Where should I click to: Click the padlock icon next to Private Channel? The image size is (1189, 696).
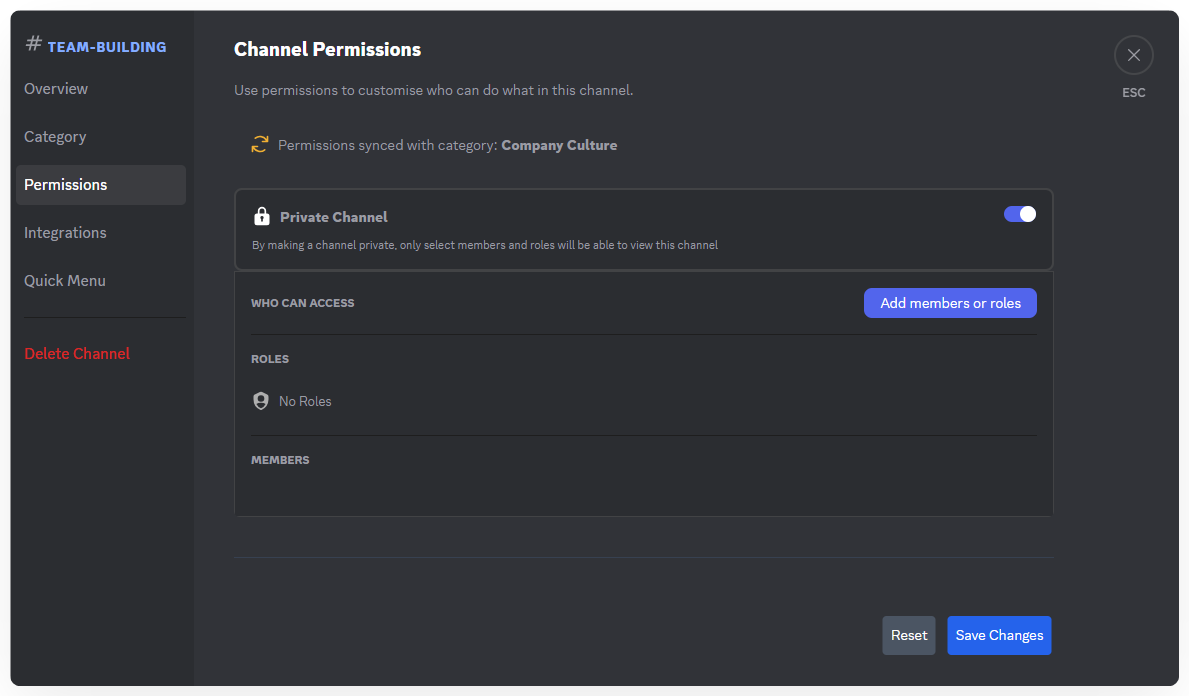[x=262, y=217]
